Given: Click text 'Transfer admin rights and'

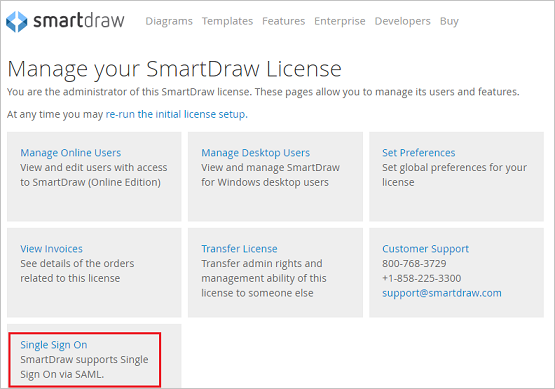Looking at the screenshot, I should 262,263.
